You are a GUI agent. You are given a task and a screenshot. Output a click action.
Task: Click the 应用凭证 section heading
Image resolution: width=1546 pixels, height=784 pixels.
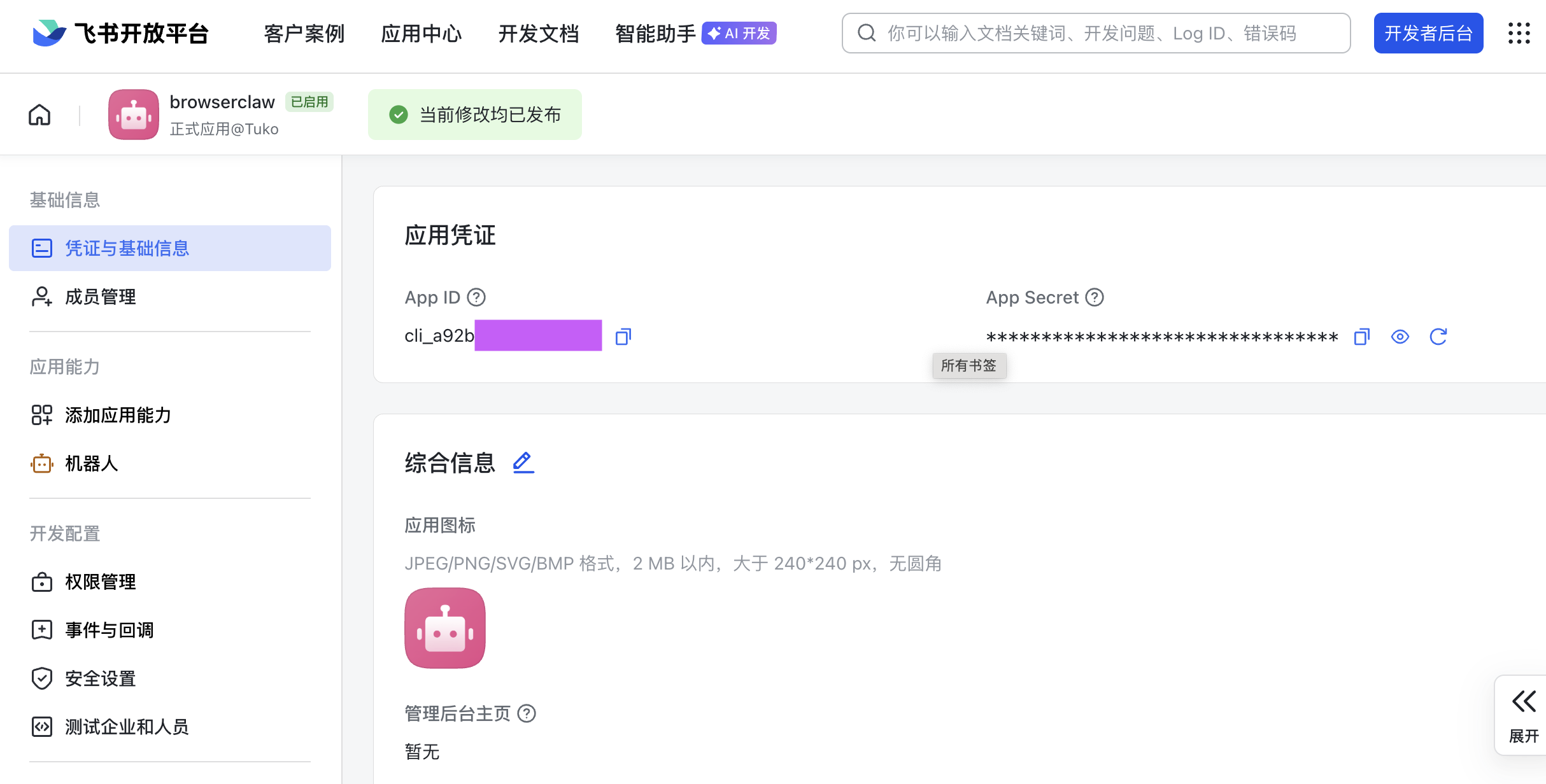[450, 235]
